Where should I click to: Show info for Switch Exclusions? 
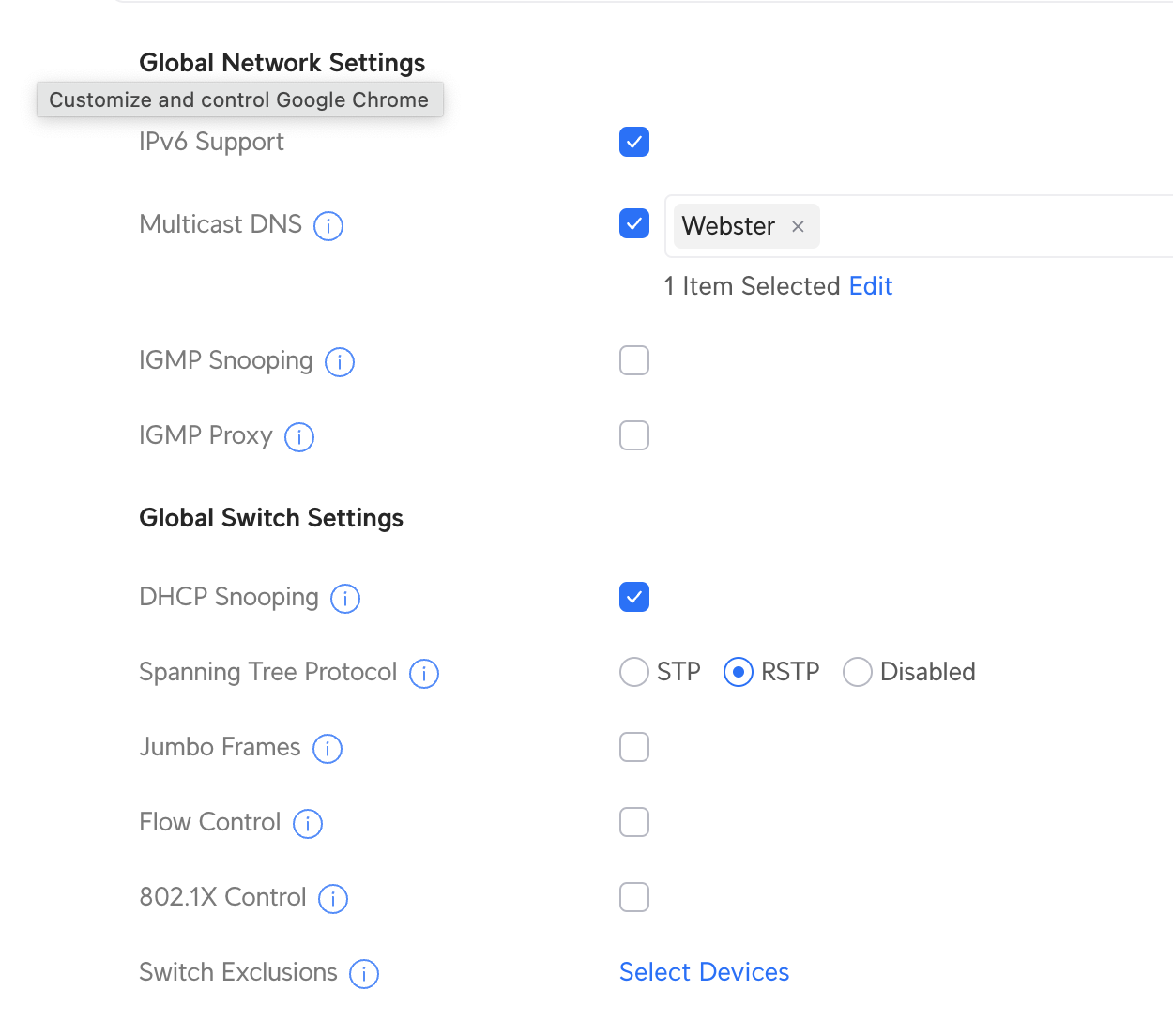(364, 974)
